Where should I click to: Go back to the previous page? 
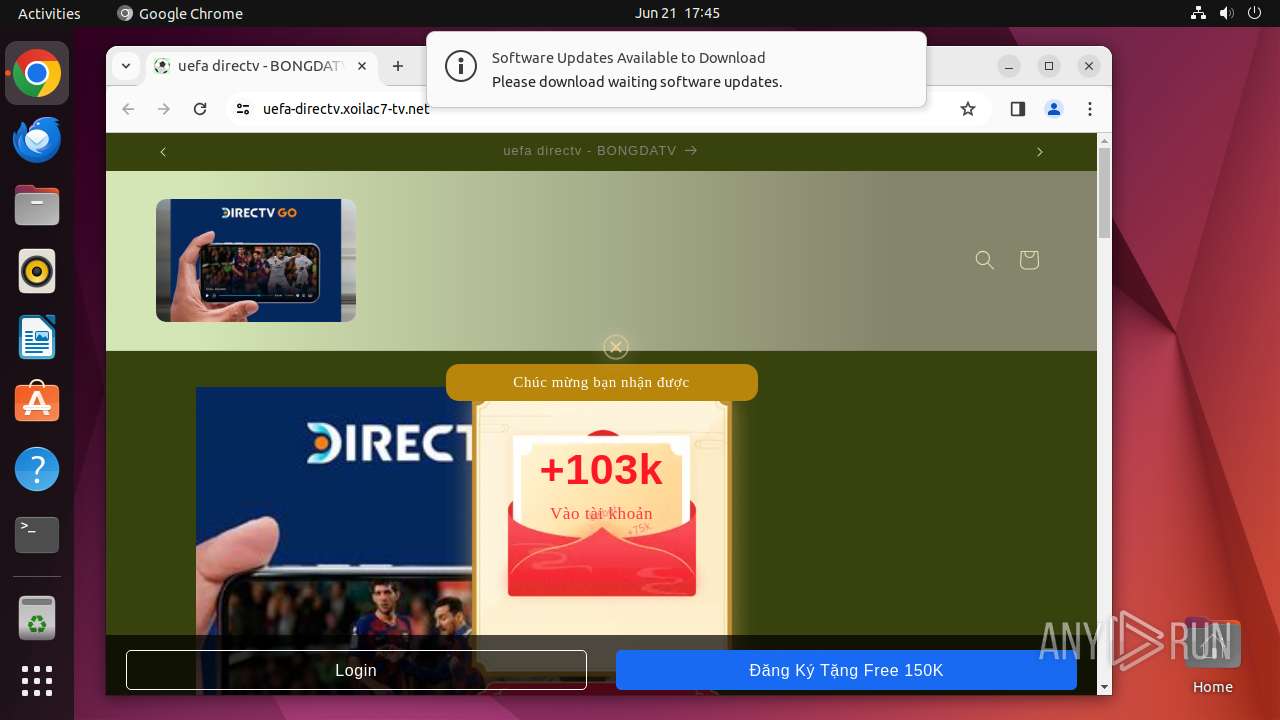tap(128, 109)
